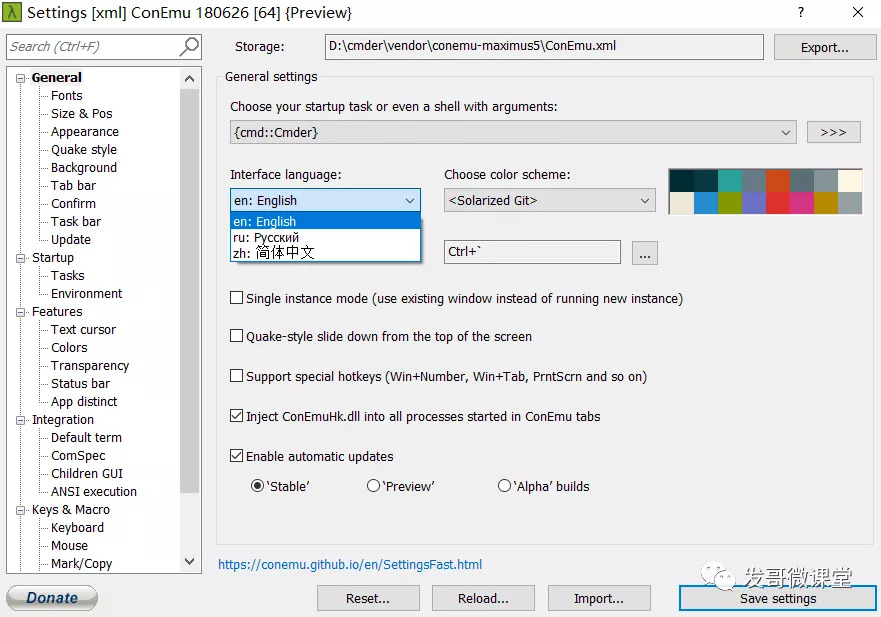Image resolution: width=881 pixels, height=617 pixels.
Task: Click the search magnifier icon
Action: point(189,47)
